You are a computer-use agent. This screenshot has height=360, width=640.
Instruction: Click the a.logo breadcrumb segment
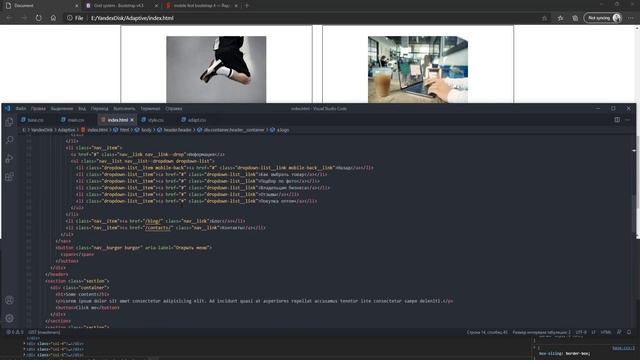(x=283, y=130)
